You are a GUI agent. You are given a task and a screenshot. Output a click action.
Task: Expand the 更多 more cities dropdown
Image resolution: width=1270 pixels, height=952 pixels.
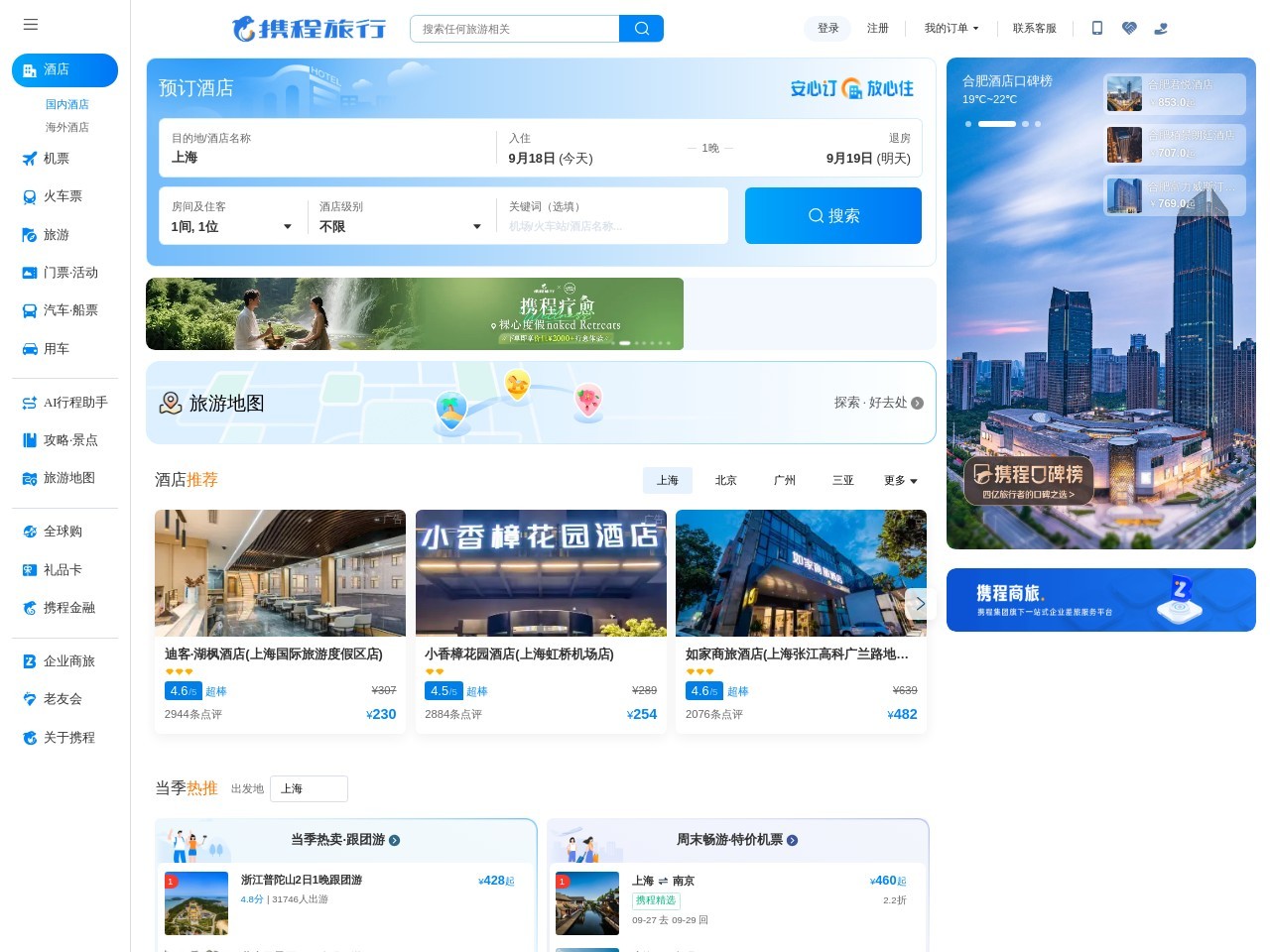coord(899,480)
